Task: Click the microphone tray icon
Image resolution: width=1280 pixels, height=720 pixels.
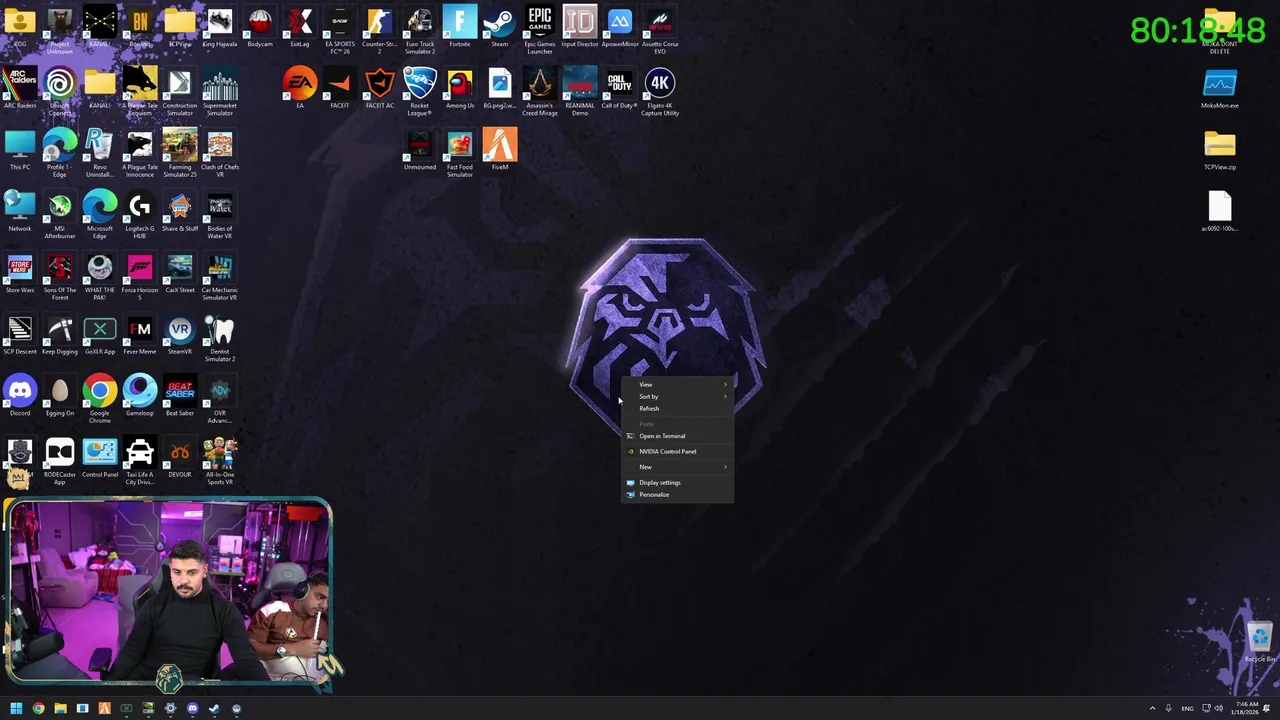Action: (1168, 708)
